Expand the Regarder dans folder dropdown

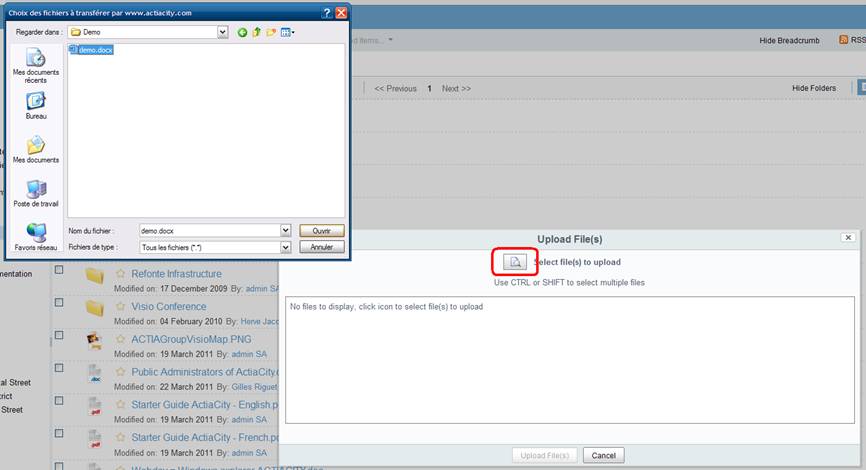tap(223, 32)
